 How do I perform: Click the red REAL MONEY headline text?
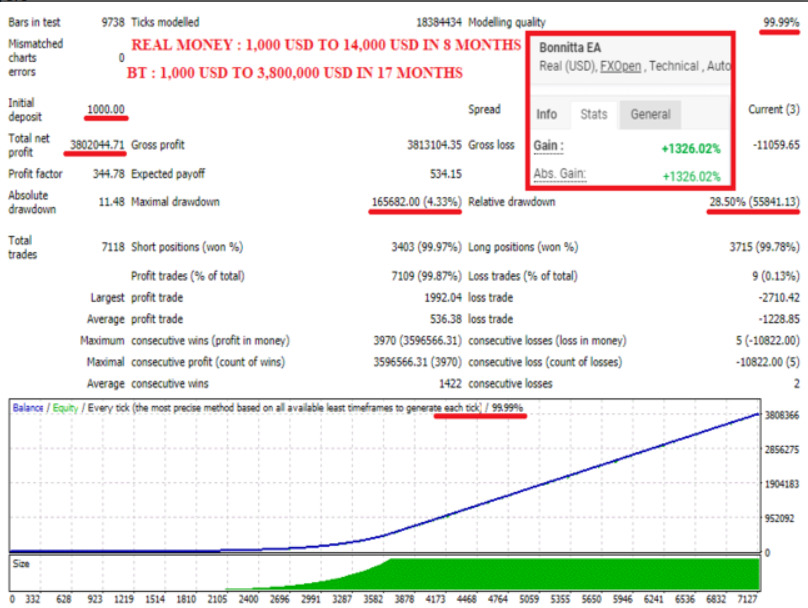tap(326, 45)
